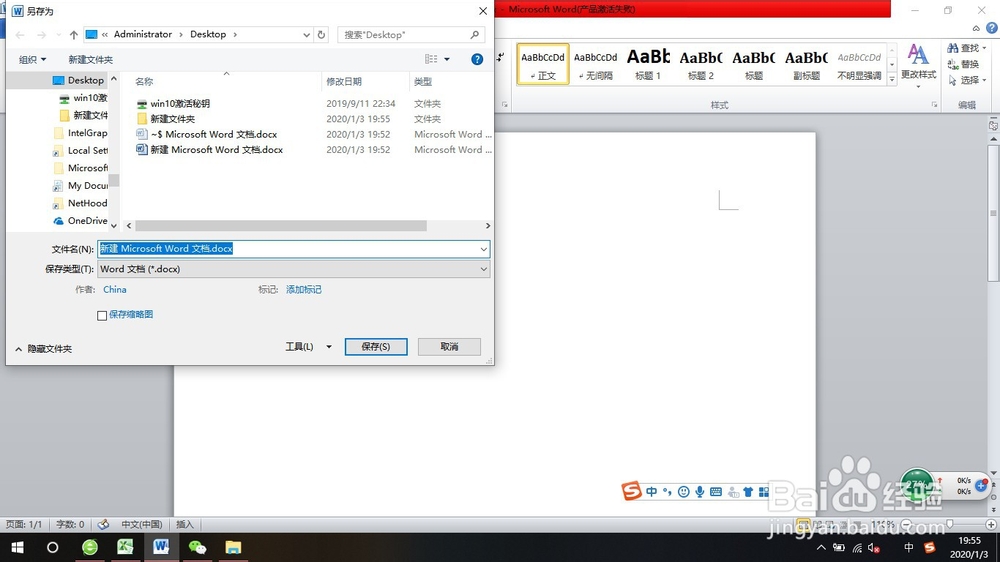Screen dimensions: 1000x562
Task: Open Cortana search circle
Action: tap(52, 547)
